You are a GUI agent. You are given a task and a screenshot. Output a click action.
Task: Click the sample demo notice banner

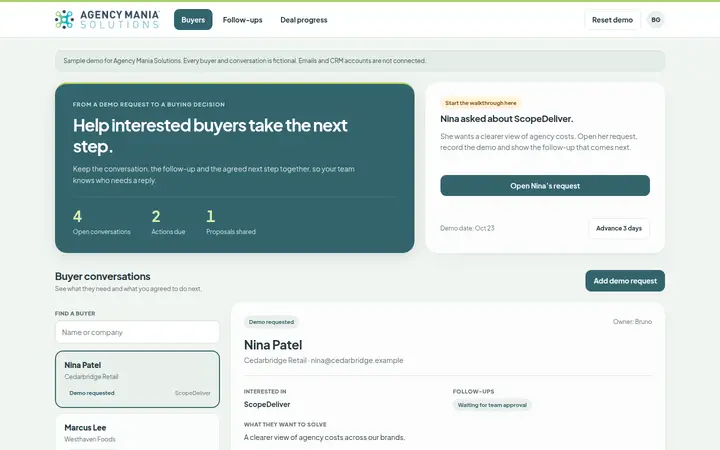(360, 61)
